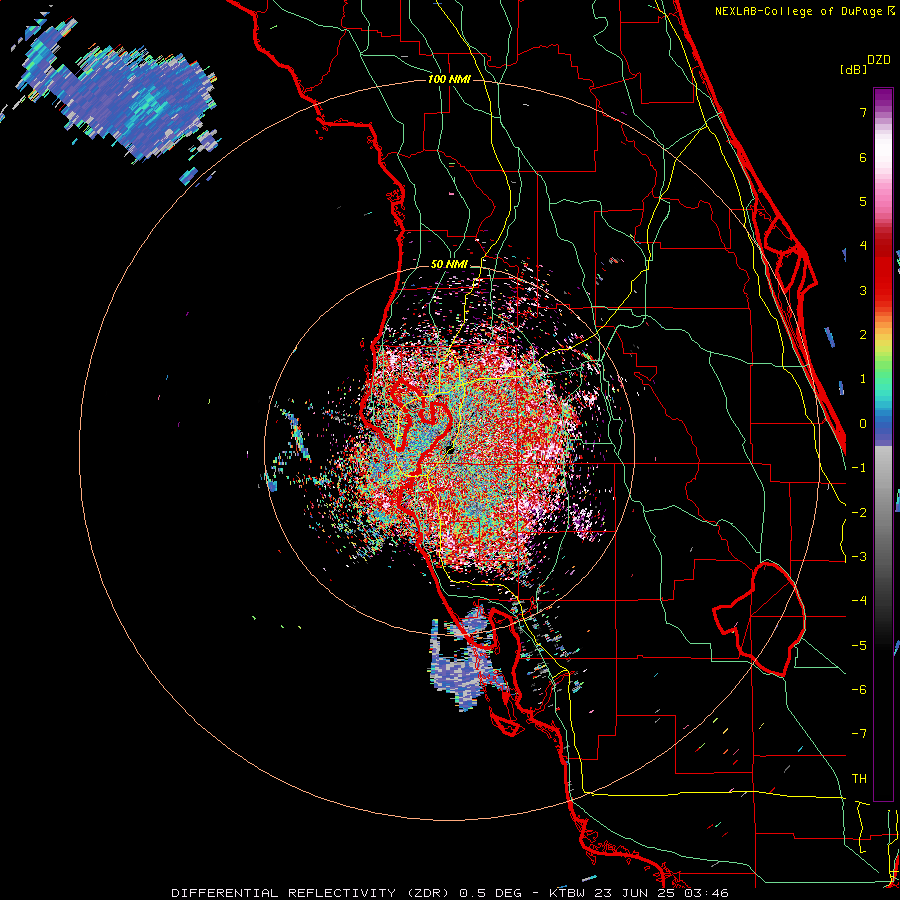900x900 pixels.
Task: Click the [dB] unit label
Action: 854,69
